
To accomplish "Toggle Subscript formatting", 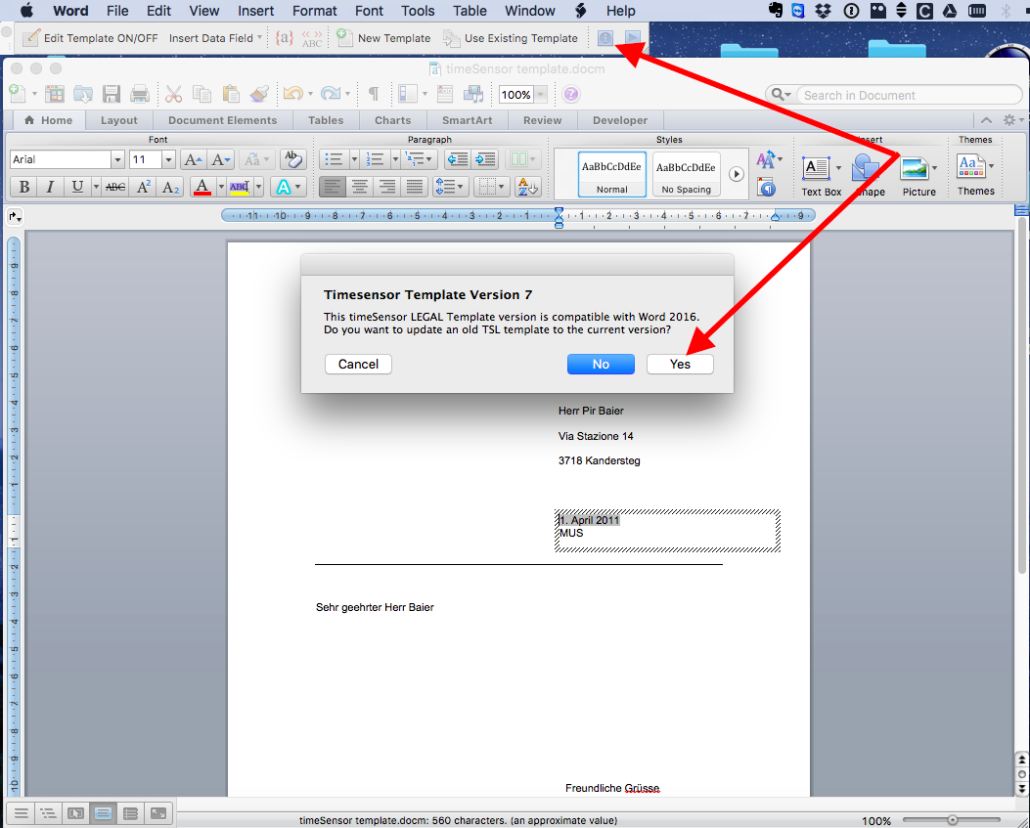I will click(x=170, y=187).
